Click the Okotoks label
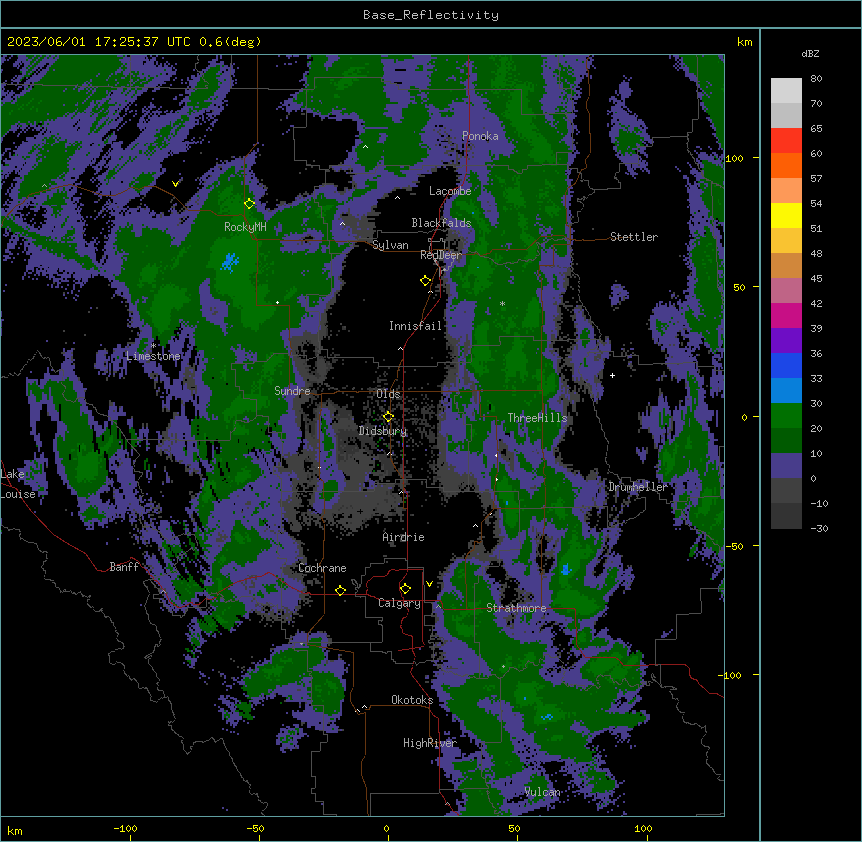The height and width of the screenshot is (842, 862). click(x=412, y=700)
